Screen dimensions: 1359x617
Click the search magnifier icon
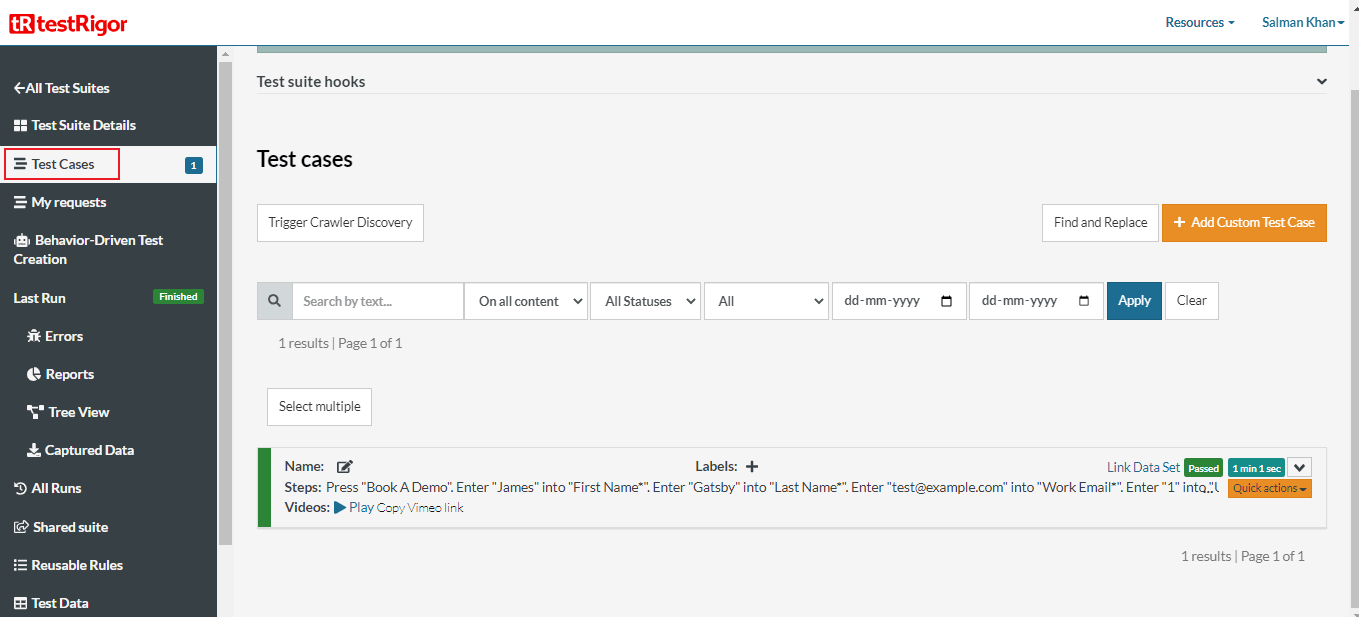(x=275, y=301)
